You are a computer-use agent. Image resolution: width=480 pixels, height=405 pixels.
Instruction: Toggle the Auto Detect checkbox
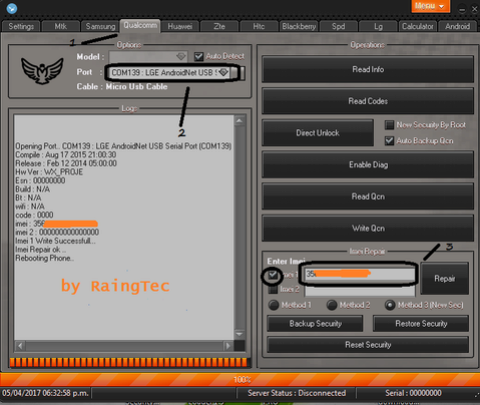point(199,56)
